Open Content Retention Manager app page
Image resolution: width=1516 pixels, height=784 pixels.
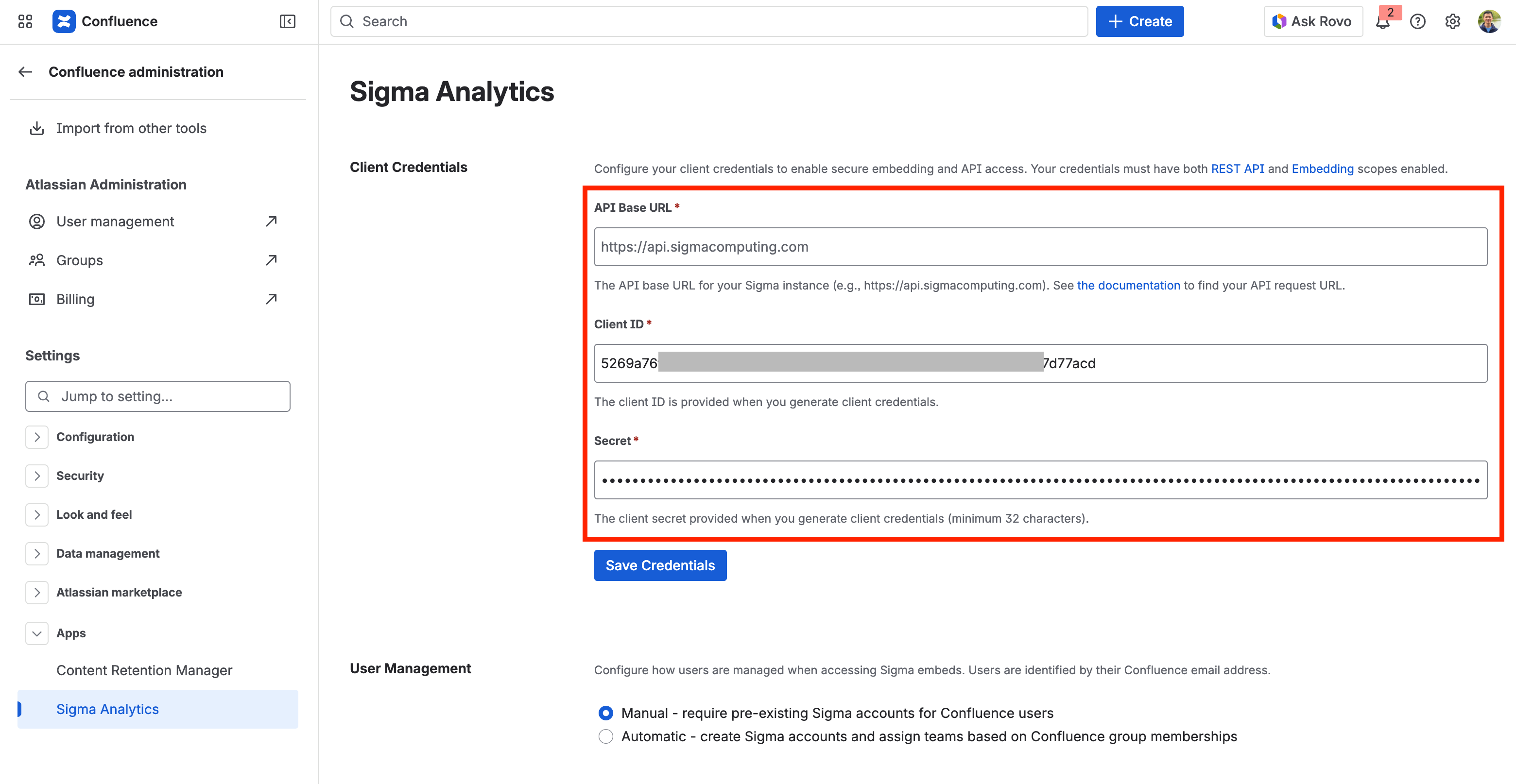tap(144, 670)
